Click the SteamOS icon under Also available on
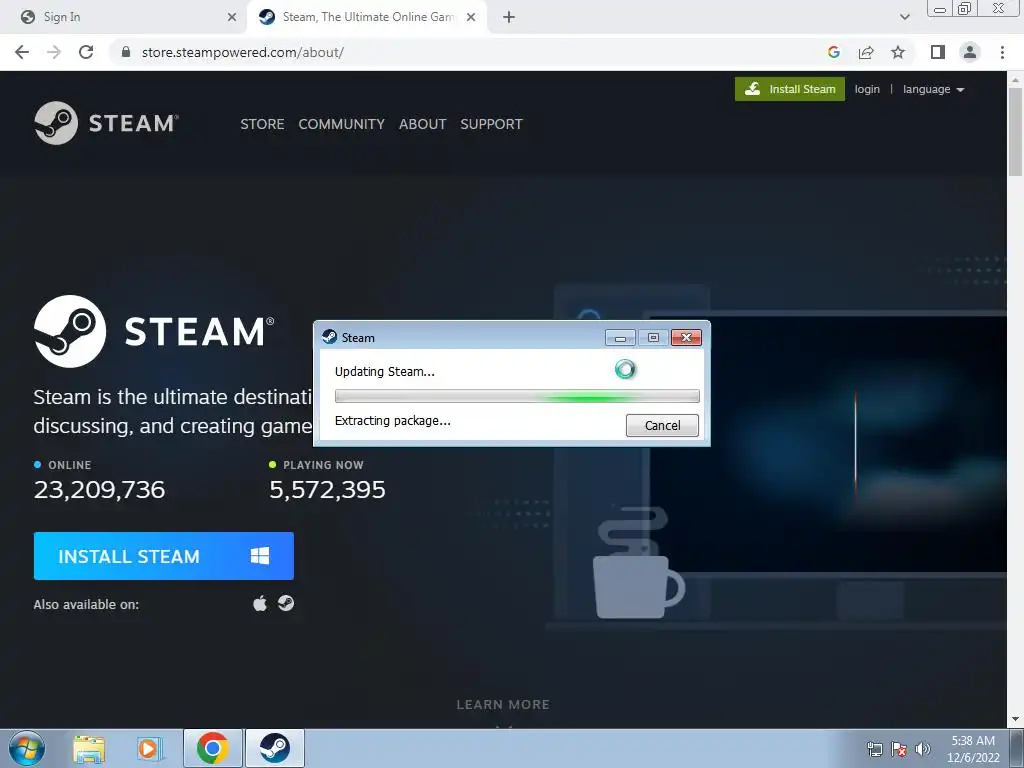1024x768 pixels. [x=285, y=603]
